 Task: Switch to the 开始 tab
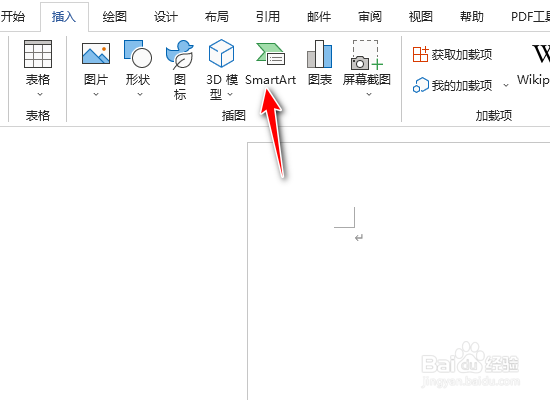[13, 16]
